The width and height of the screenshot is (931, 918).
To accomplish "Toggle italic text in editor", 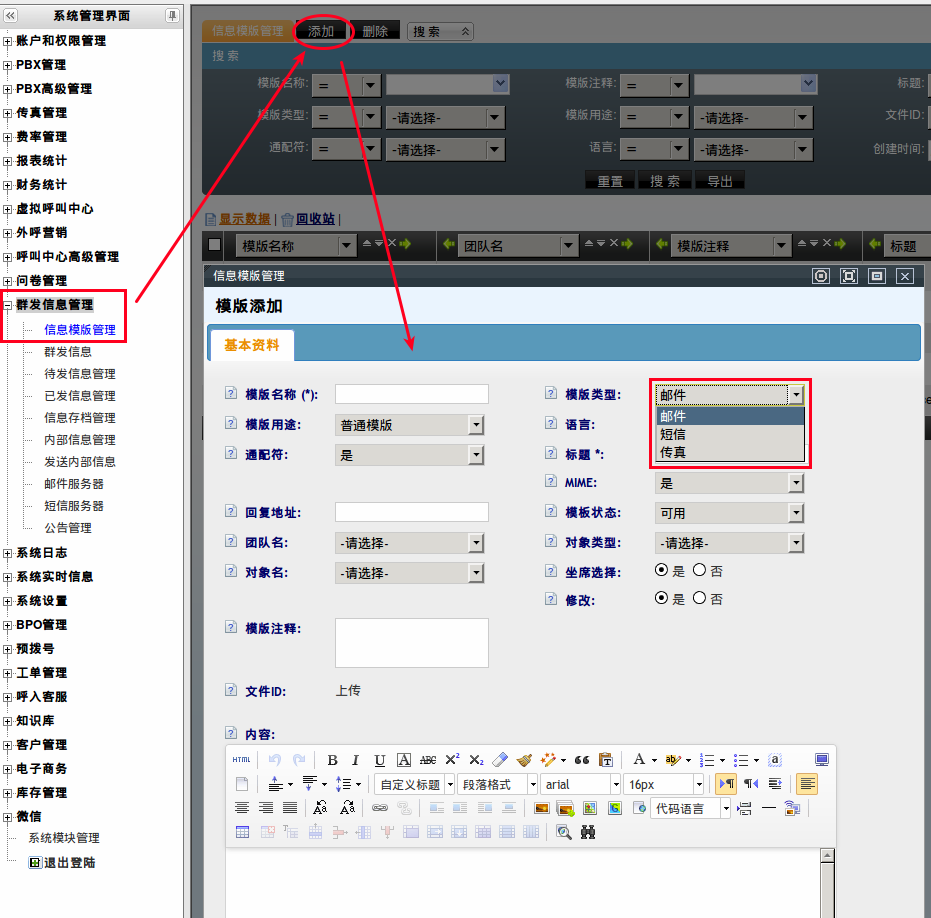I will point(355,760).
